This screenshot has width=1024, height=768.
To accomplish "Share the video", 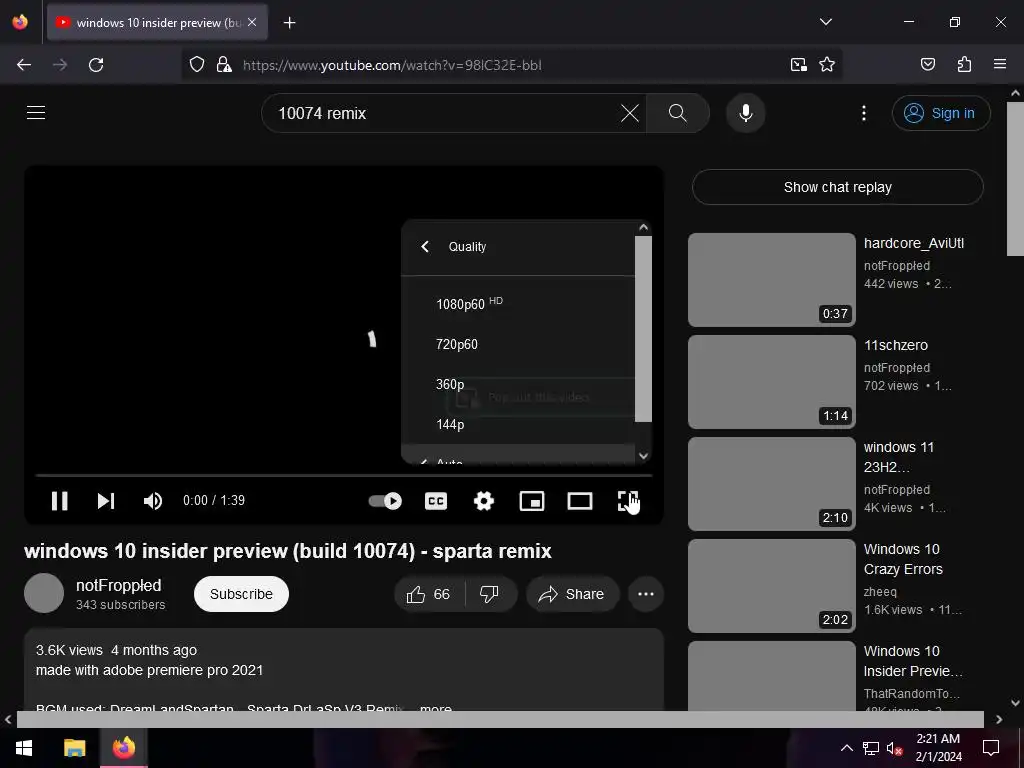I will tap(571, 594).
